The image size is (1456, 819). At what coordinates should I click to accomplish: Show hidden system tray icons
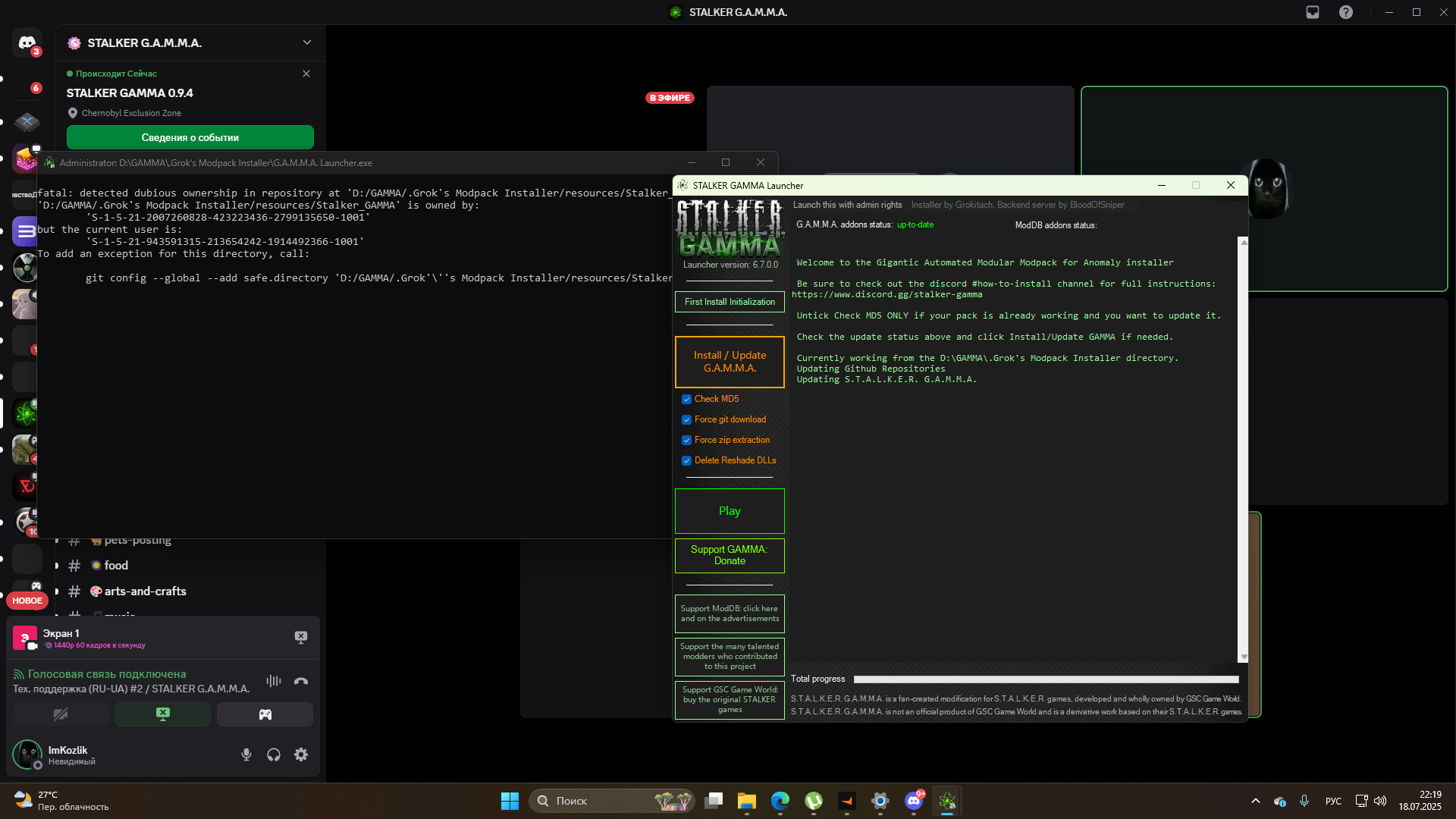coord(1256,801)
